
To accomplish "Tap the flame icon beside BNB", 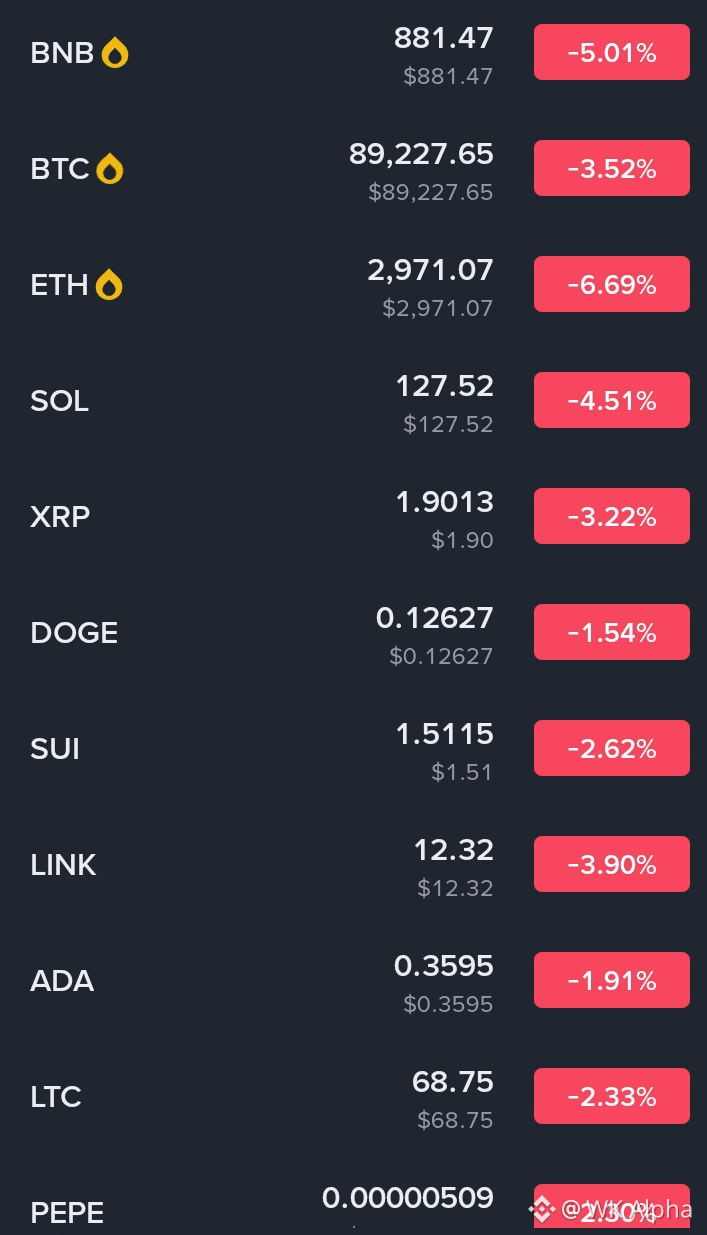I will [x=115, y=53].
